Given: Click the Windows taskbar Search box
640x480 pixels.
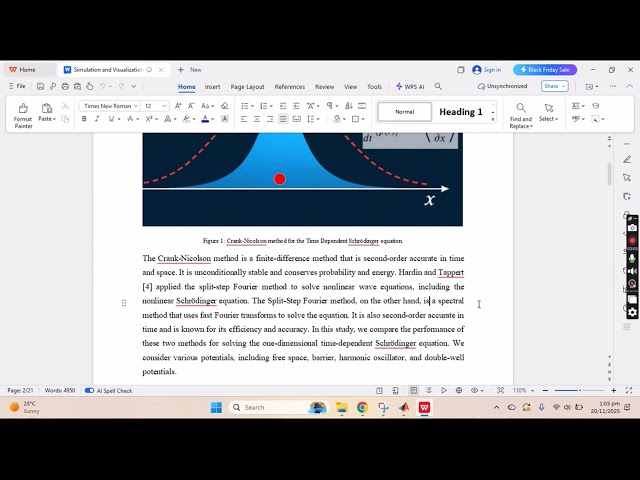Looking at the screenshot, I should point(278,407).
